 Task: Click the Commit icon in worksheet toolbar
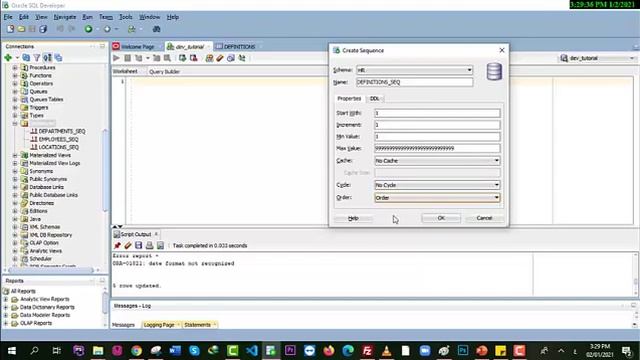(182, 58)
